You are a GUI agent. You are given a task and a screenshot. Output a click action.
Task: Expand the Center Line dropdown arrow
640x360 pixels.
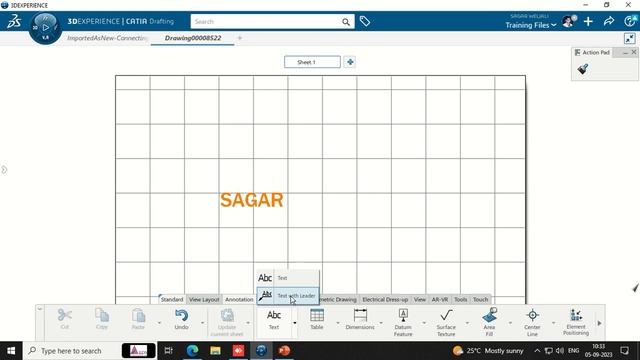pos(553,323)
